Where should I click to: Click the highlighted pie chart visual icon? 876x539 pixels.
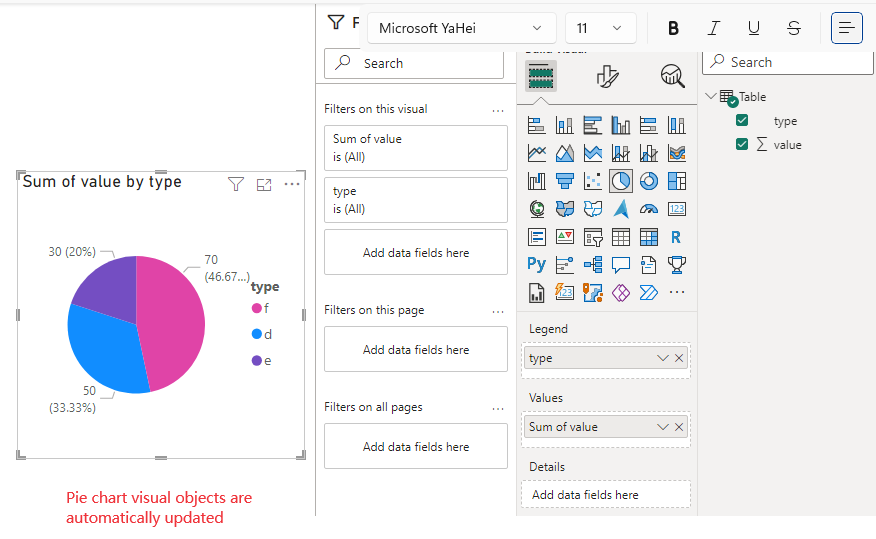click(621, 180)
